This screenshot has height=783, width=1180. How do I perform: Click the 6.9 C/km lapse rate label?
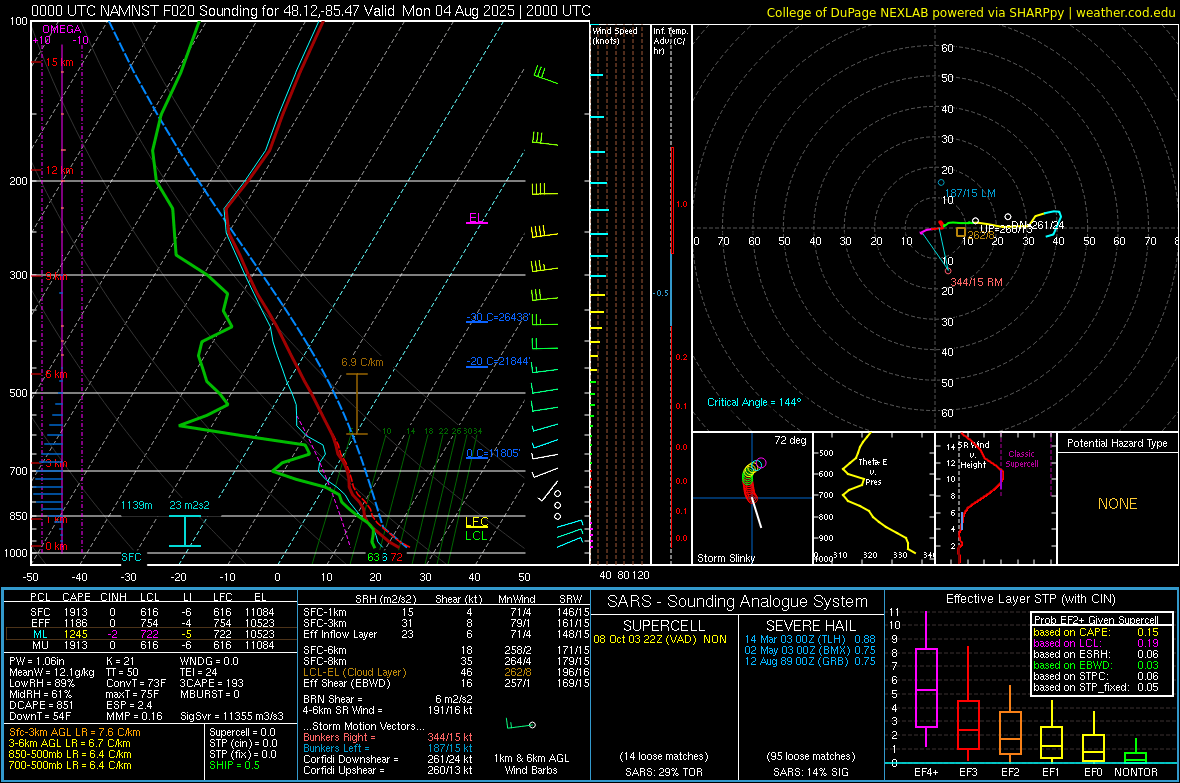pos(362,362)
